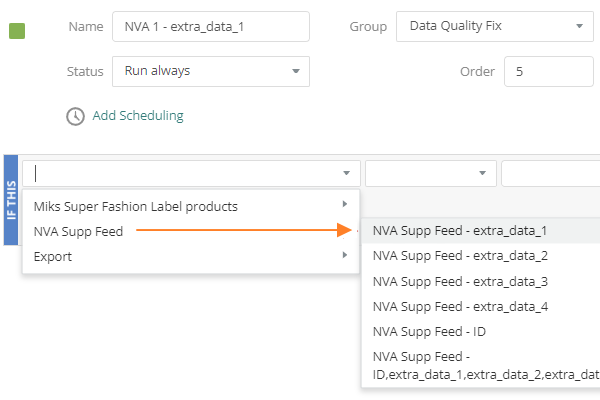
Task: Open the Add Scheduling link
Action: coord(138,116)
